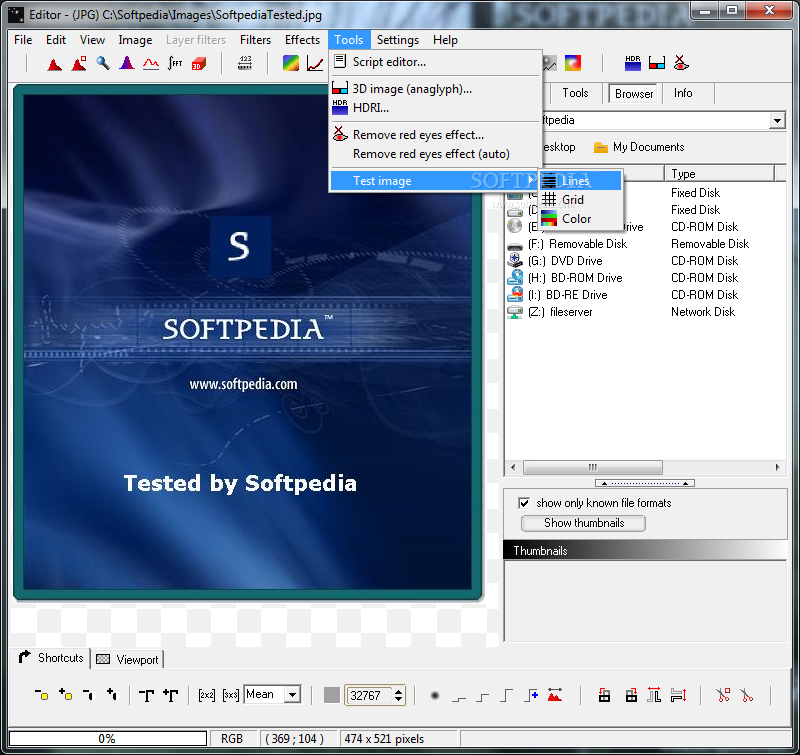Screen dimensions: 800x755
Task: Click the add yellow square selection icon
Action: (66, 694)
